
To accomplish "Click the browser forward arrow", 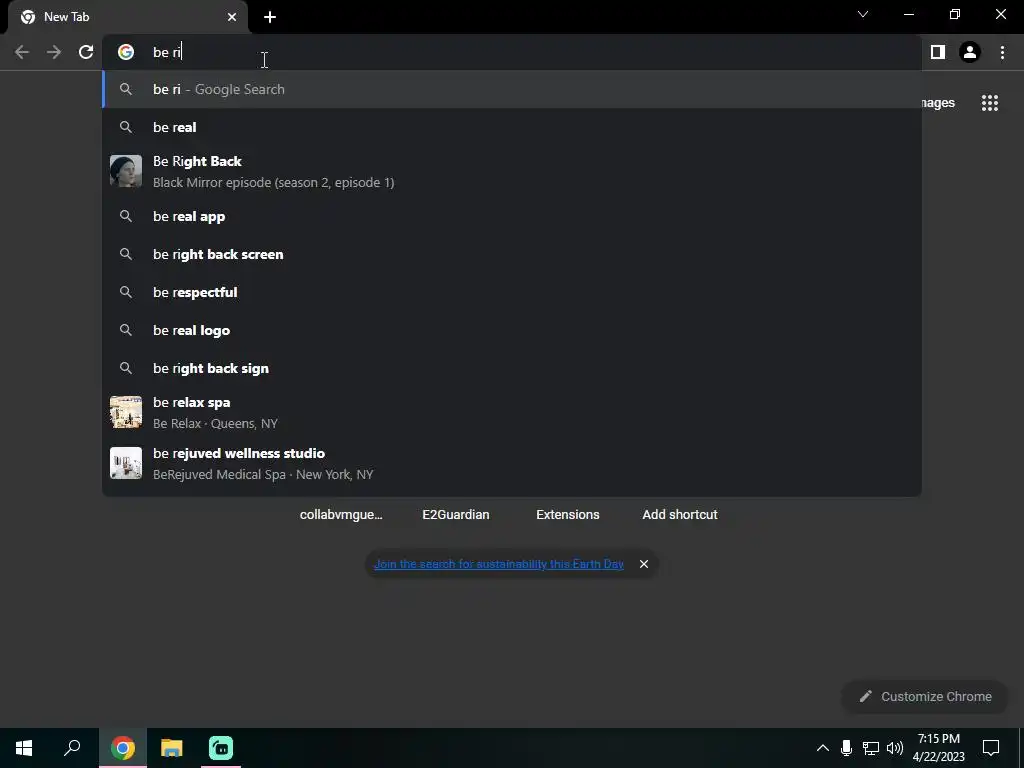I will (54, 52).
